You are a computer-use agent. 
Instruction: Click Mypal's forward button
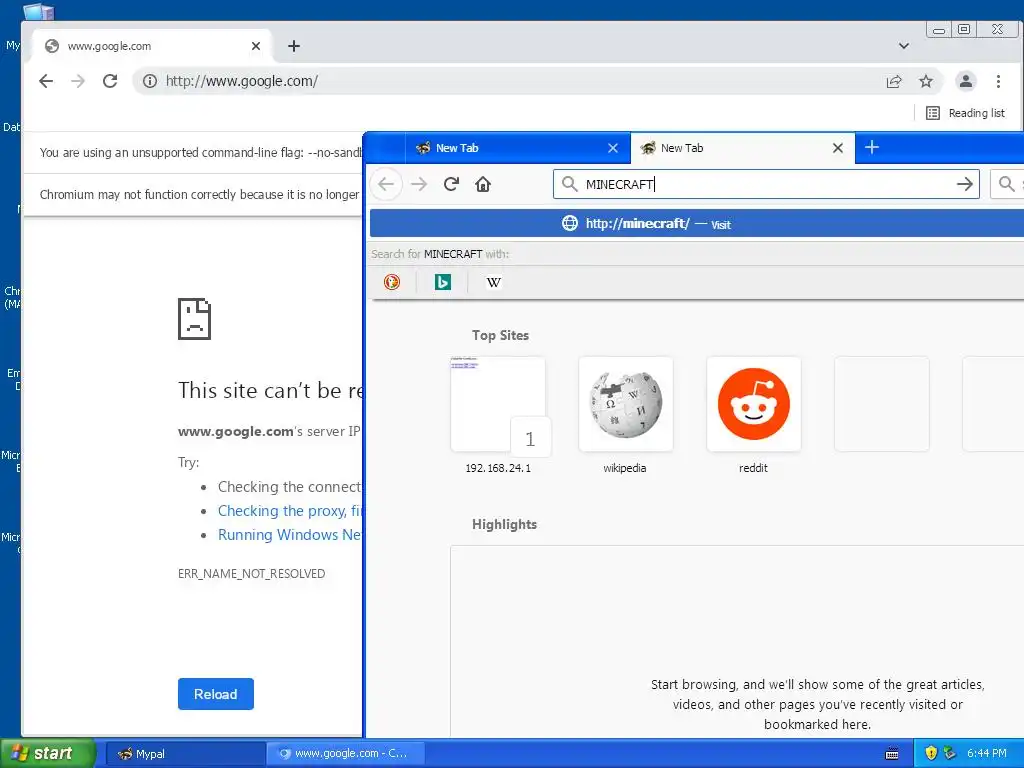(419, 184)
